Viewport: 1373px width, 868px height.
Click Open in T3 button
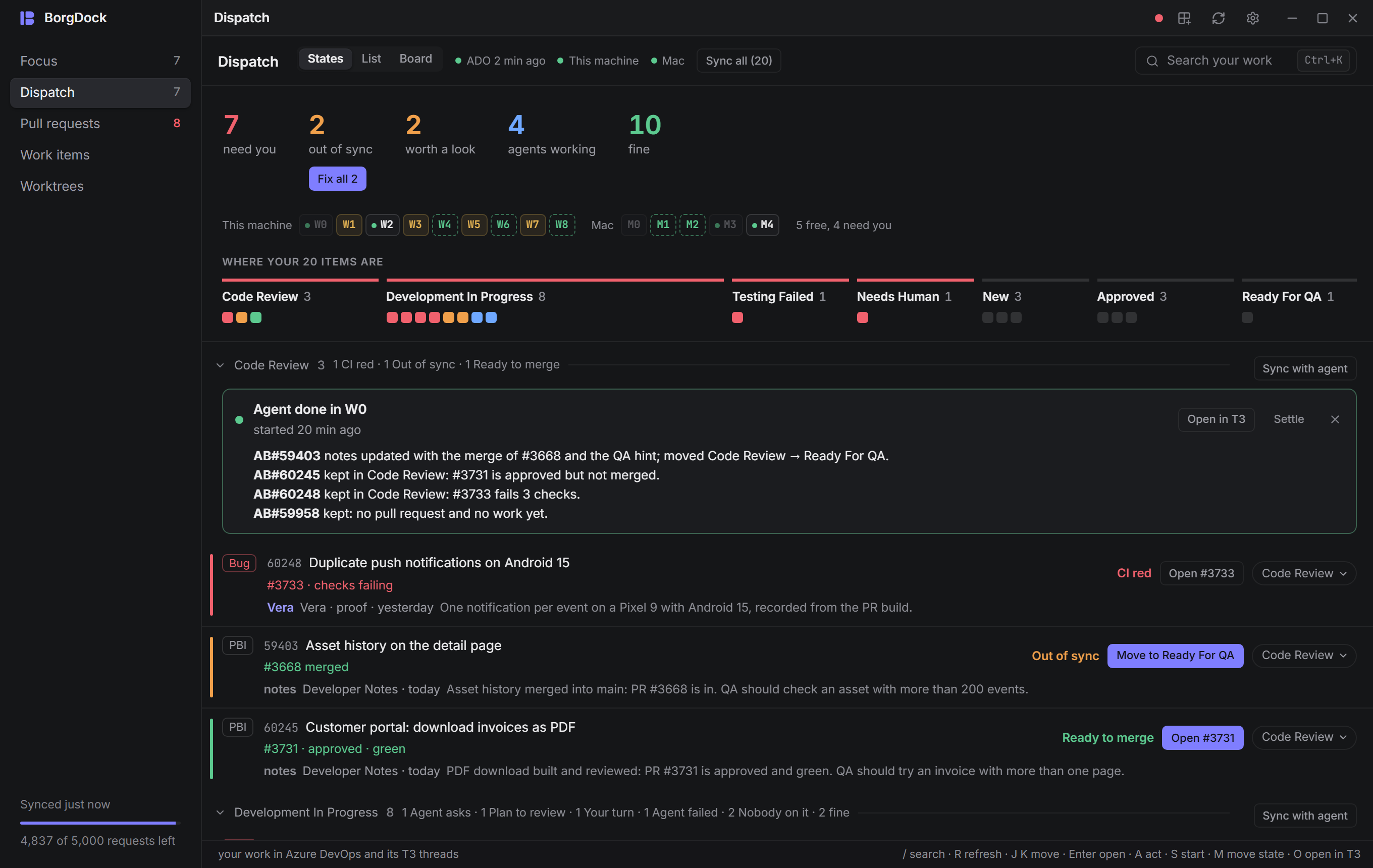pyautogui.click(x=1216, y=419)
